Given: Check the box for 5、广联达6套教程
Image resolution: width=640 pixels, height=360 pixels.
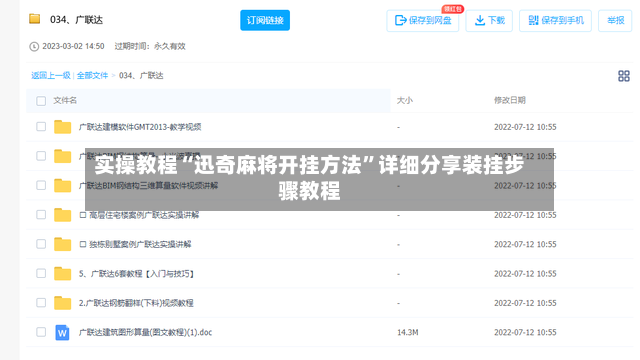Looking at the screenshot, I should pos(41,273).
